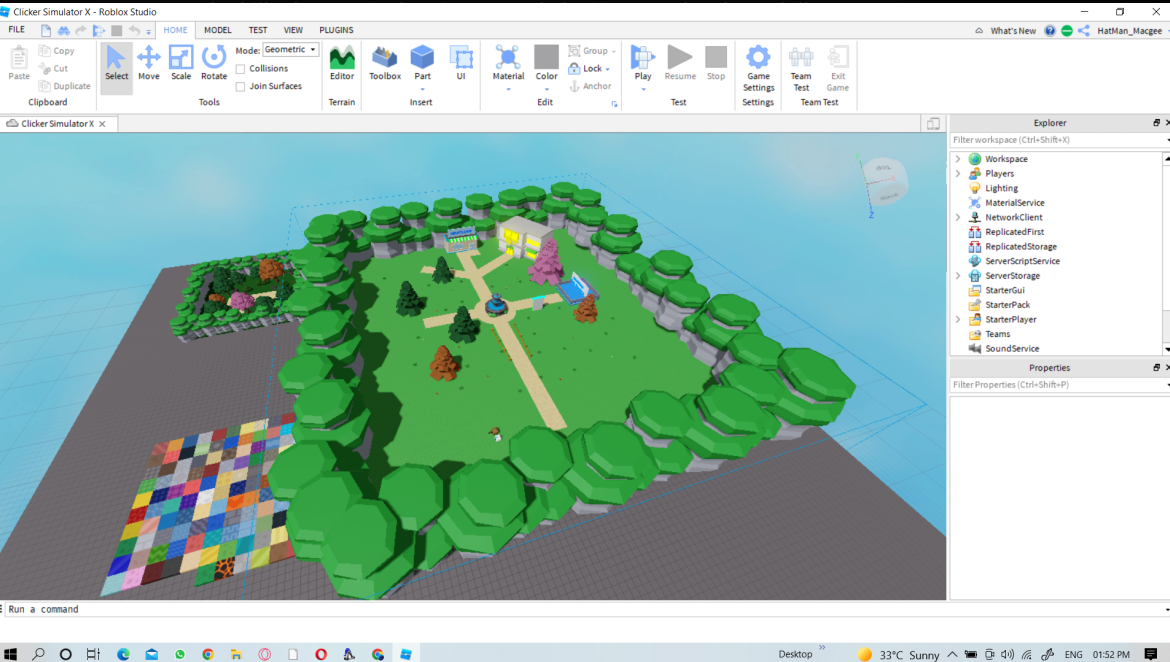Expand the StarterPlayer tree node
Image resolution: width=1170 pixels, height=662 pixels.
pyautogui.click(x=958, y=319)
